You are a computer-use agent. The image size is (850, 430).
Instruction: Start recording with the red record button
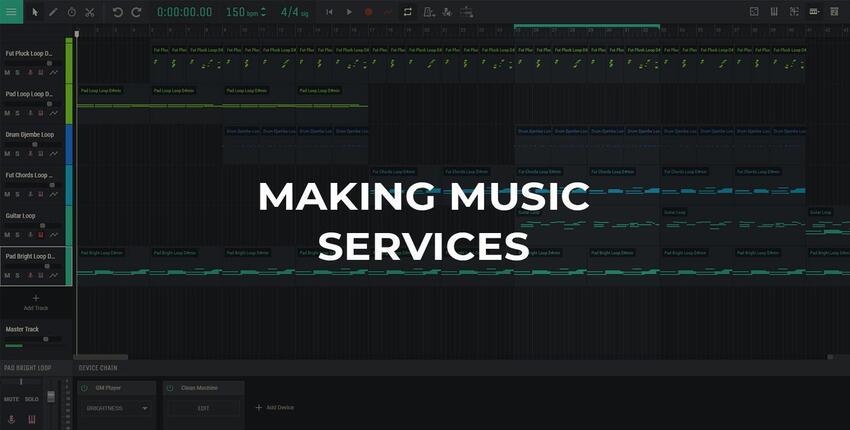point(369,12)
